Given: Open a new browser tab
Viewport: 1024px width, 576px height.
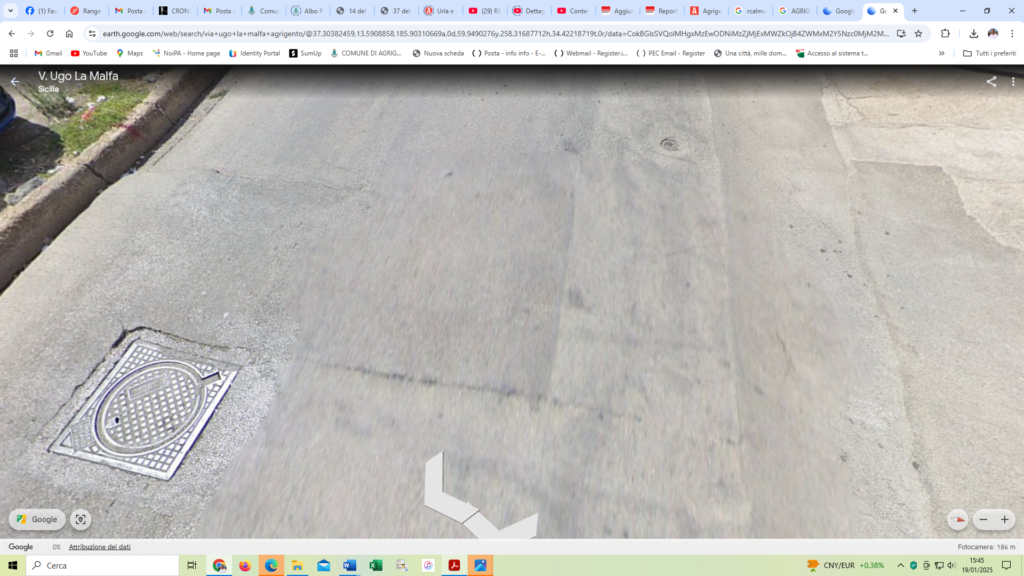Looking at the screenshot, I should click(x=914, y=11).
